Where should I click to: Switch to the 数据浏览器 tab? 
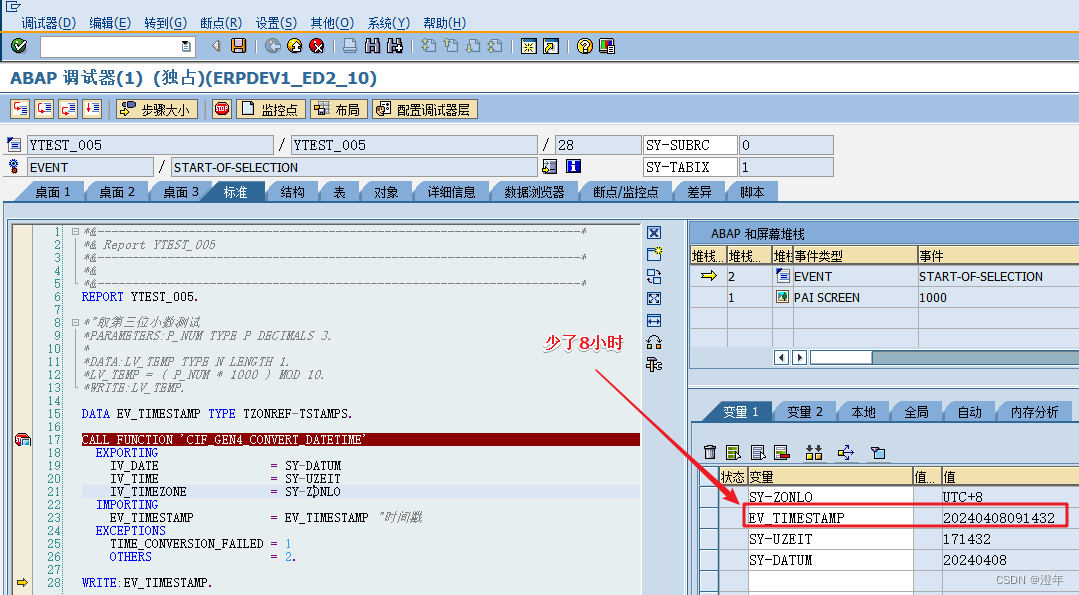pyautogui.click(x=534, y=192)
